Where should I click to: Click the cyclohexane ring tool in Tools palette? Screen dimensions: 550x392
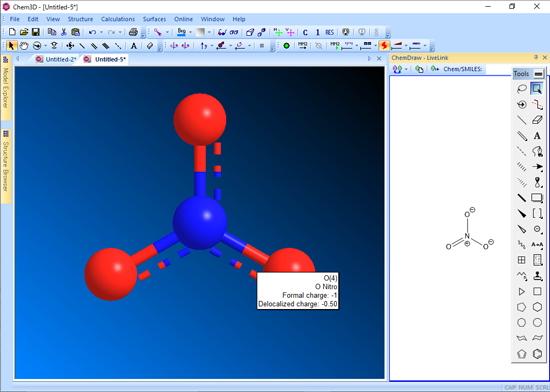click(537, 307)
